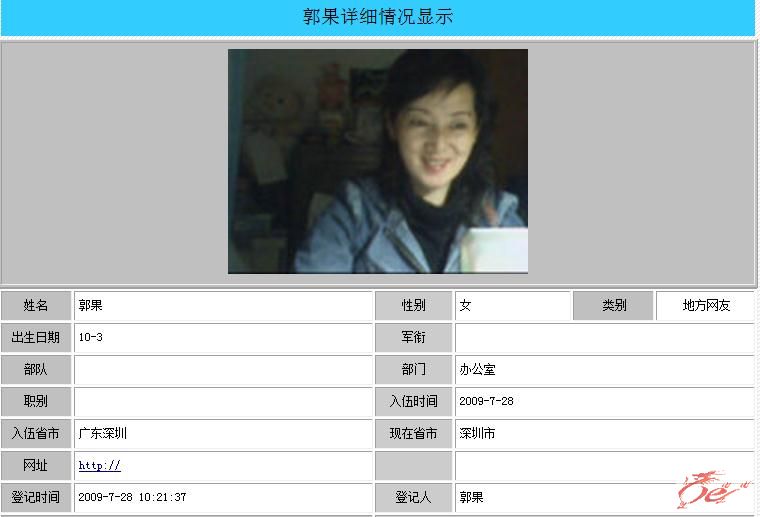Click the 部门 label cell
Image resolution: width=760 pixels, height=517 pixels.
click(x=413, y=369)
